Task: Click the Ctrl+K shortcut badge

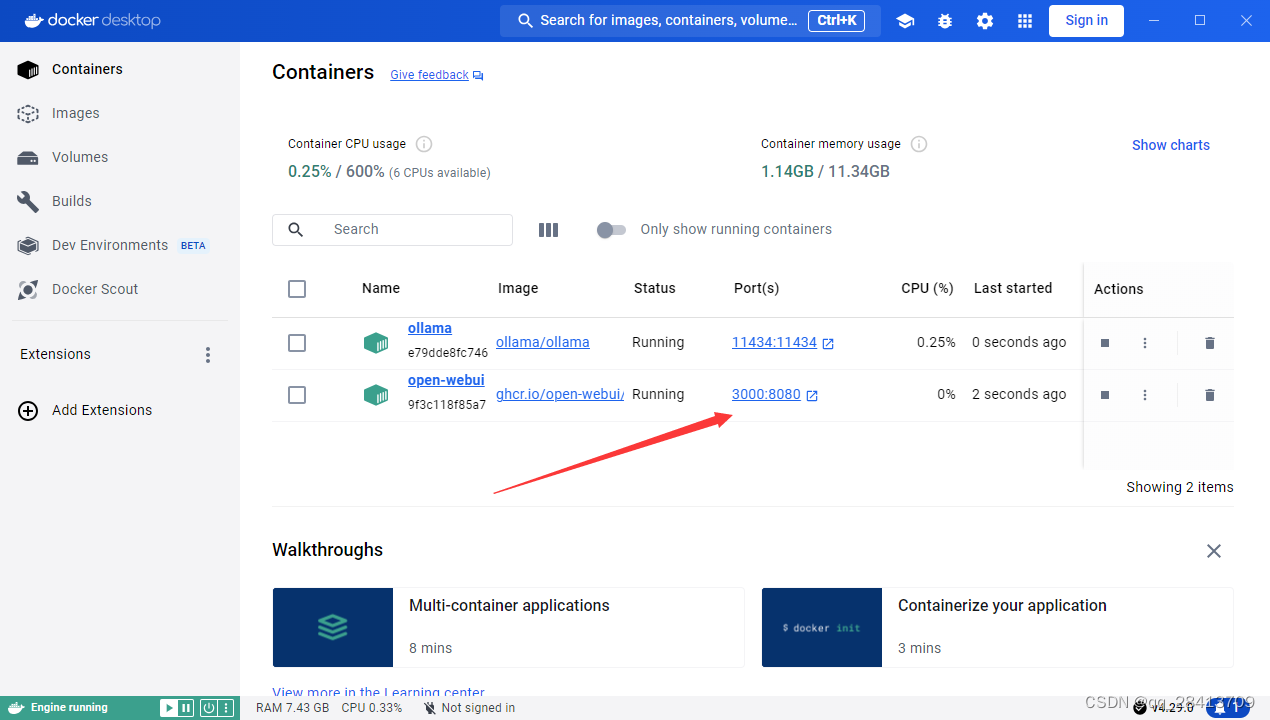Action: (836, 20)
